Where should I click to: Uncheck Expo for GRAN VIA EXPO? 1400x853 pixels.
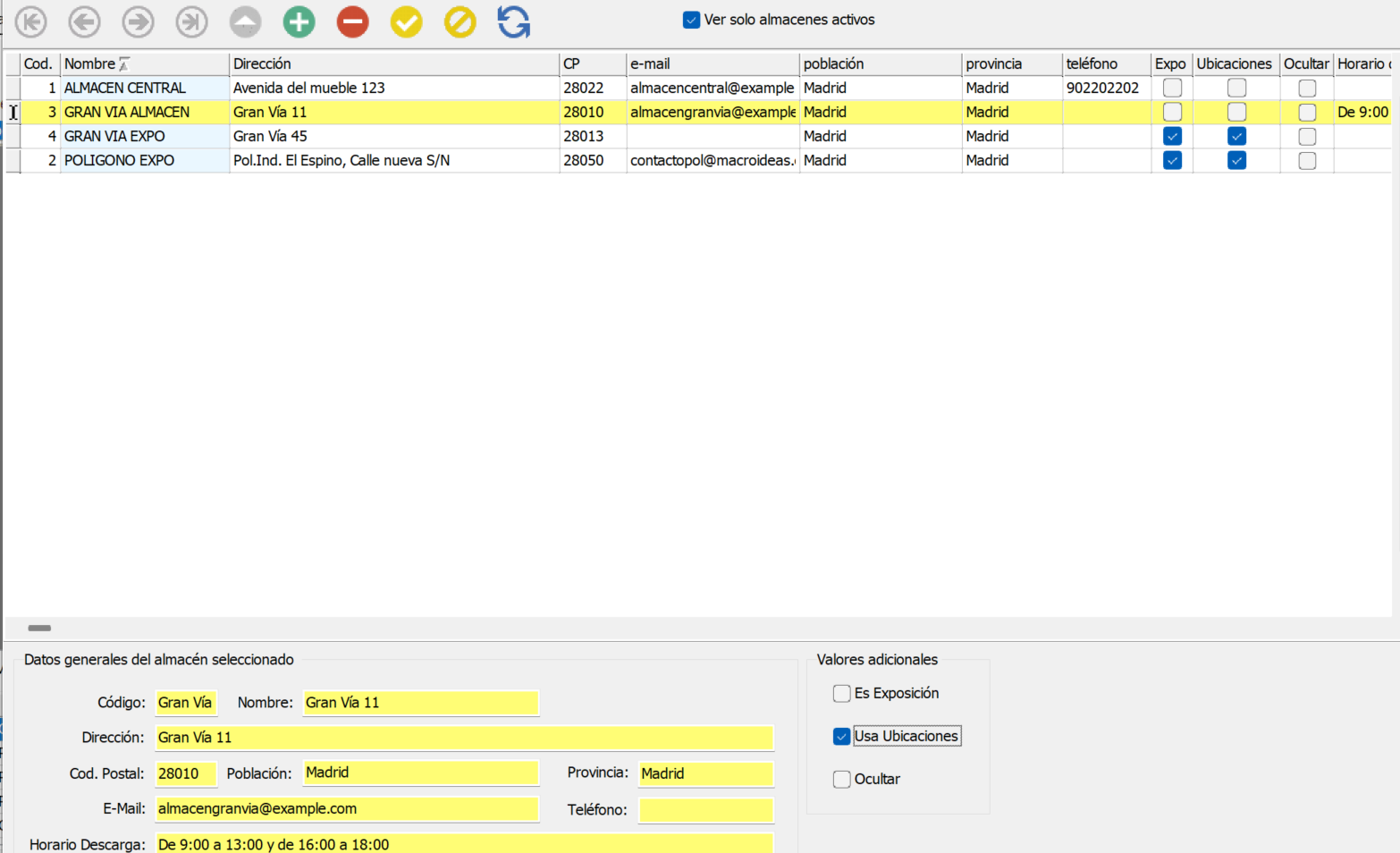tap(1172, 136)
